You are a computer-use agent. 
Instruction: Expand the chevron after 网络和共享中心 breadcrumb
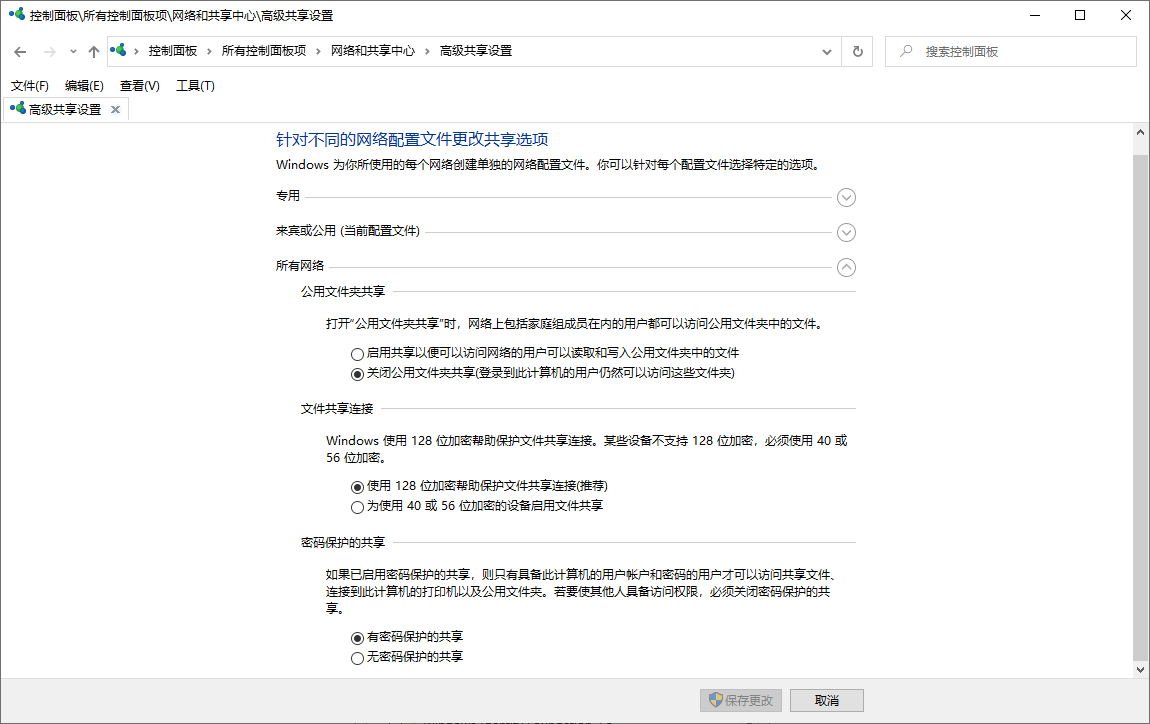coord(427,51)
